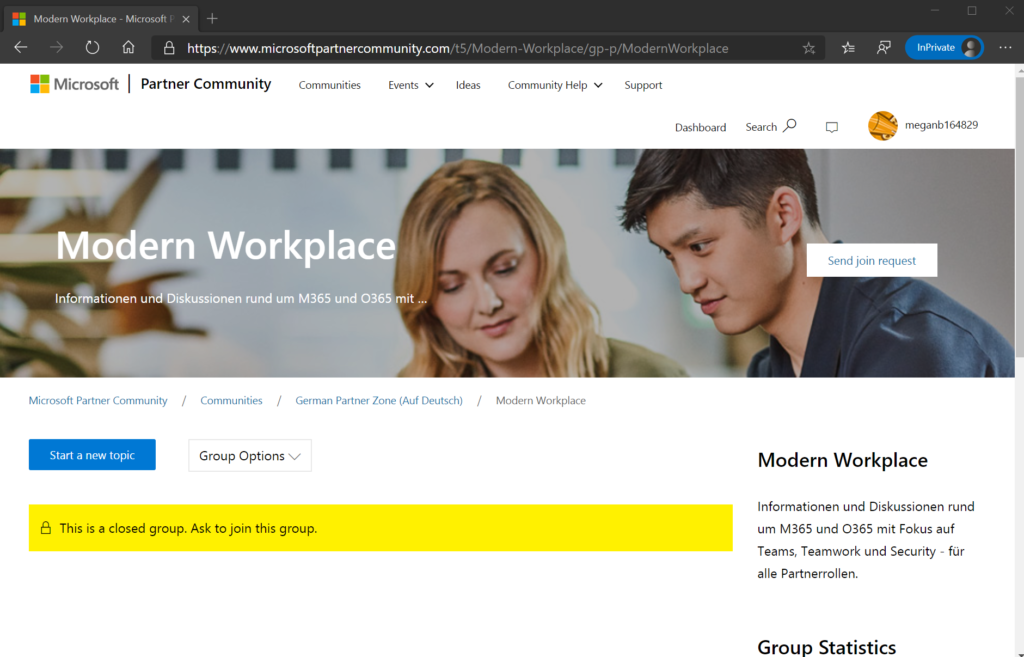The image size is (1024, 657).
Task: Click the Send join request button
Action: click(x=872, y=261)
